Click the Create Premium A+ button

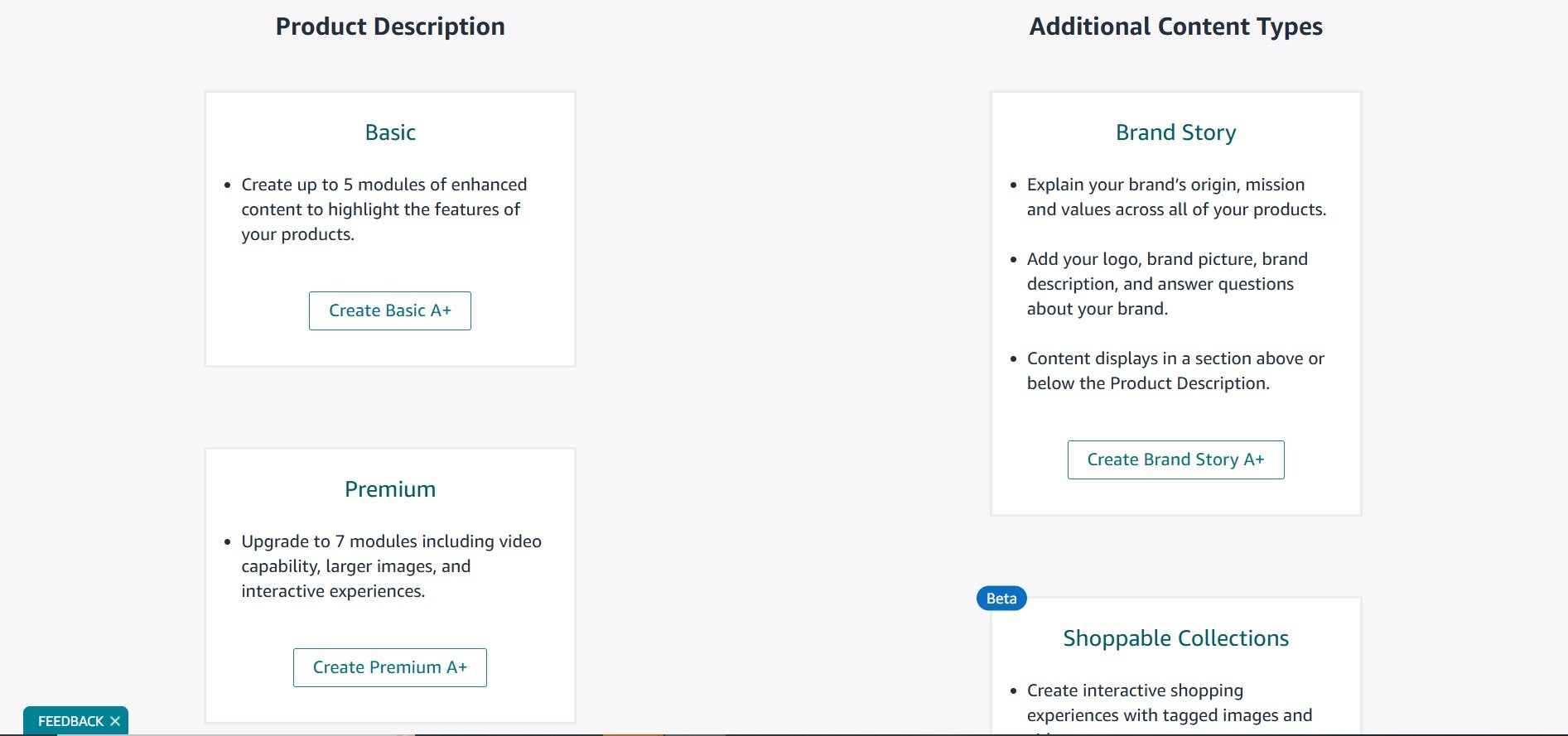click(x=389, y=667)
